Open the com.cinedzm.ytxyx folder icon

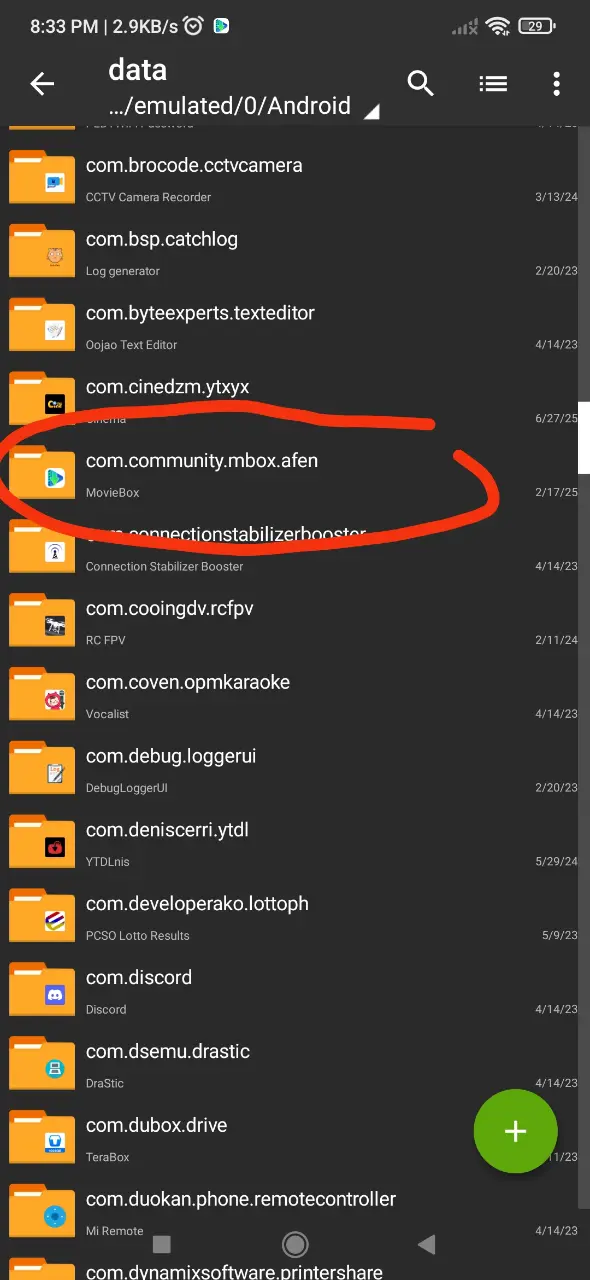pyautogui.click(x=42, y=399)
